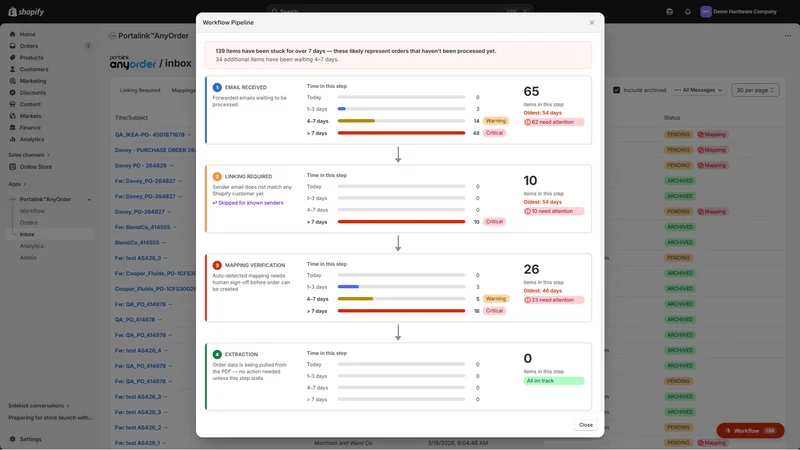Open Analytics under Portalink AnyOrder

[32, 246]
